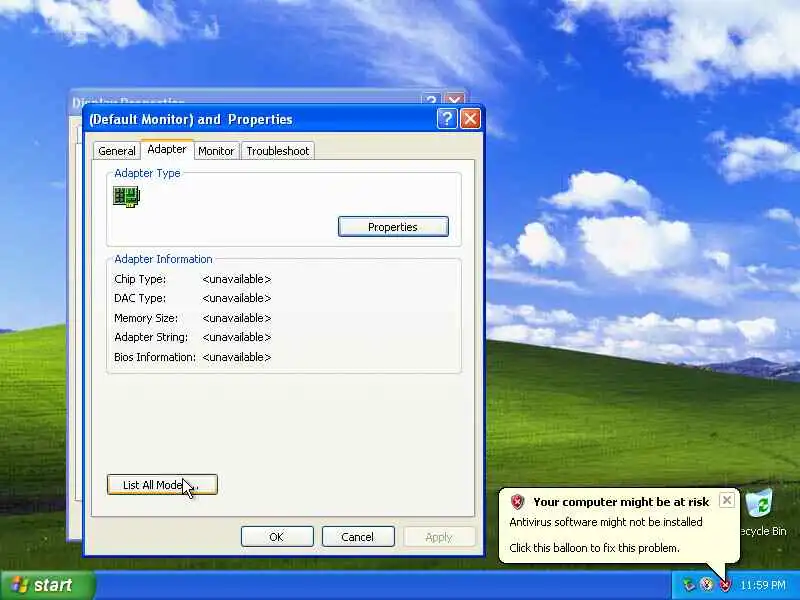Image resolution: width=800 pixels, height=600 pixels.
Task: Click the Adapter String unavailable value
Action: pyautogui.click(x=237, y=337)
